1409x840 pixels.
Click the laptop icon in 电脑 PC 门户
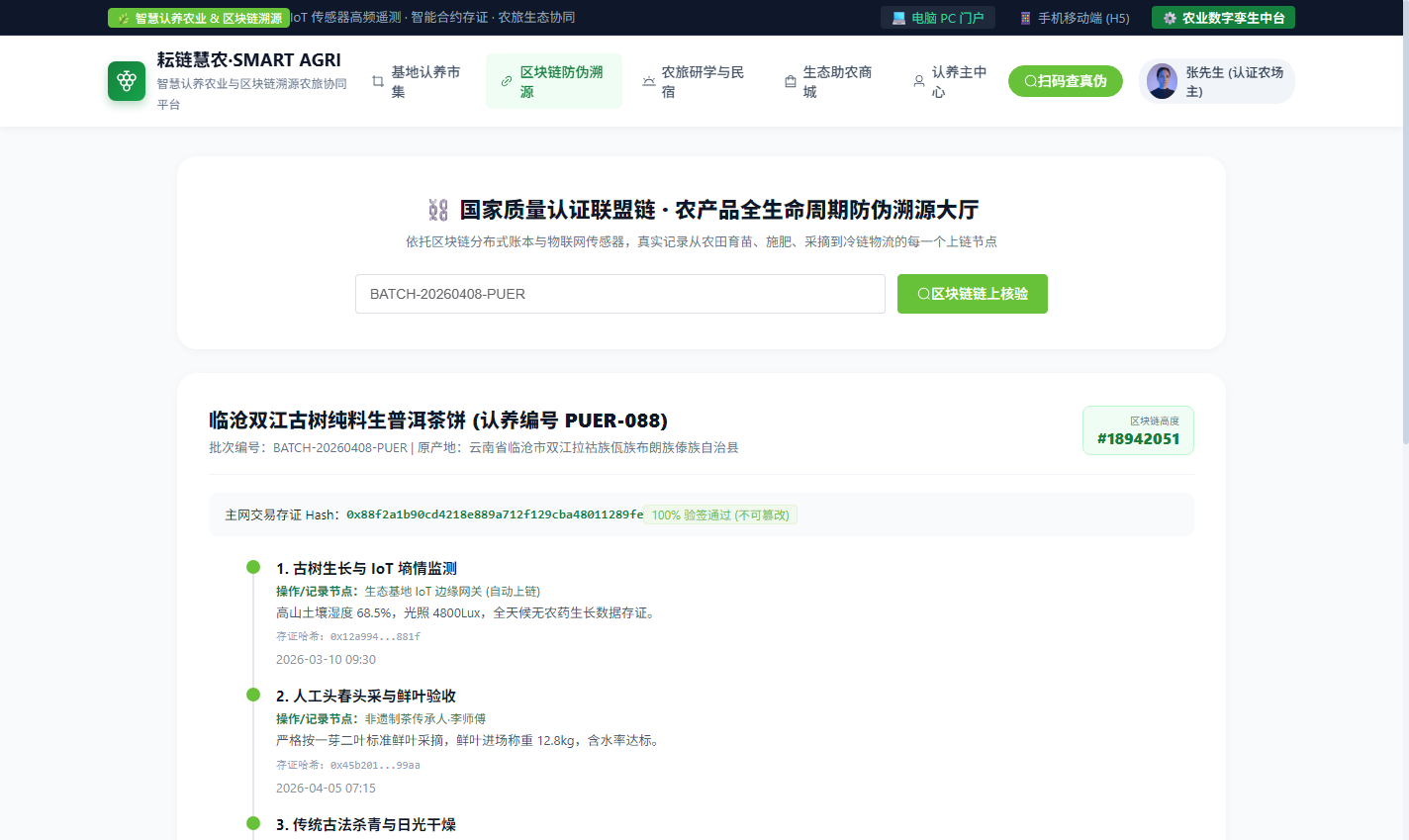click(898, 18)
